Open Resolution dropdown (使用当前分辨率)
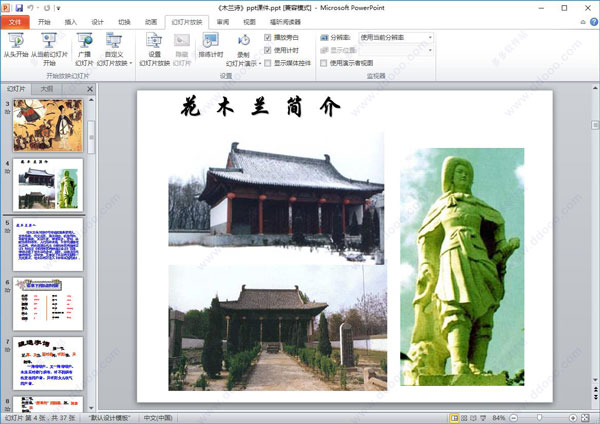600x424 pixels. pyautogui.click(x=396, y=38)
